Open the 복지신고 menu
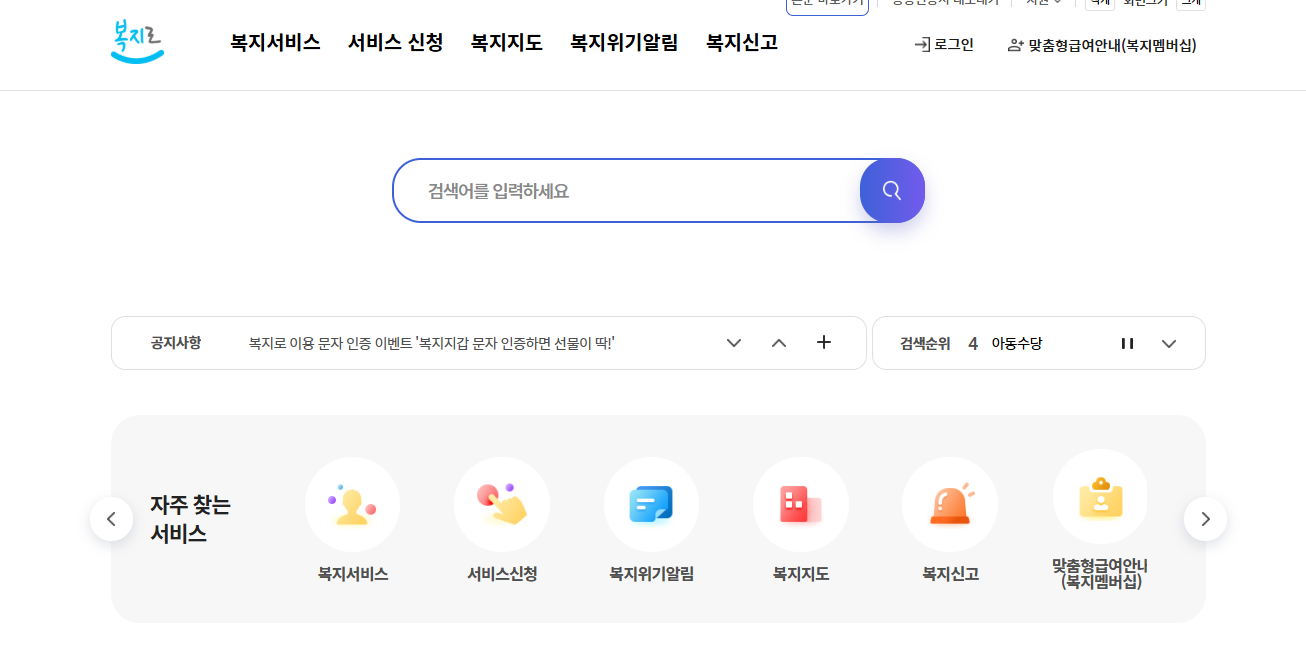 (742, 43)
